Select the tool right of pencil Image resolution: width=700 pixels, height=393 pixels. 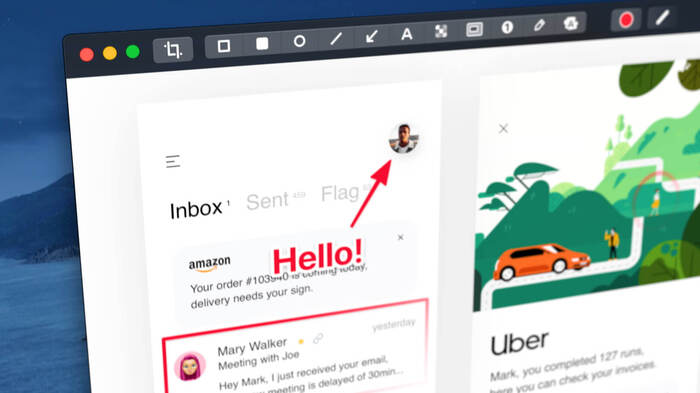[x=571, y=23]
